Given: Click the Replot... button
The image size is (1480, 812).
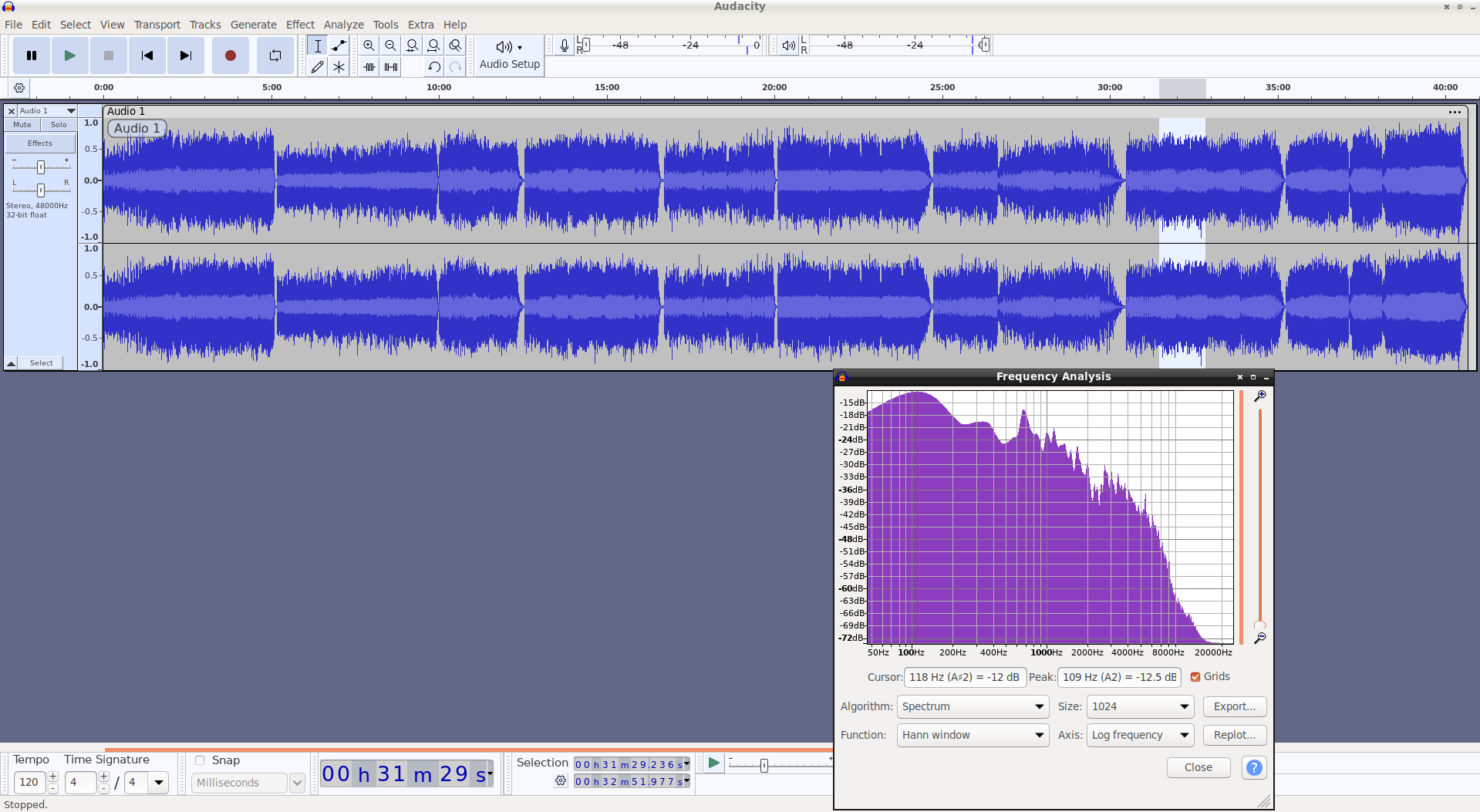Looking at the screenshot, I should [x=1235, y=735].
